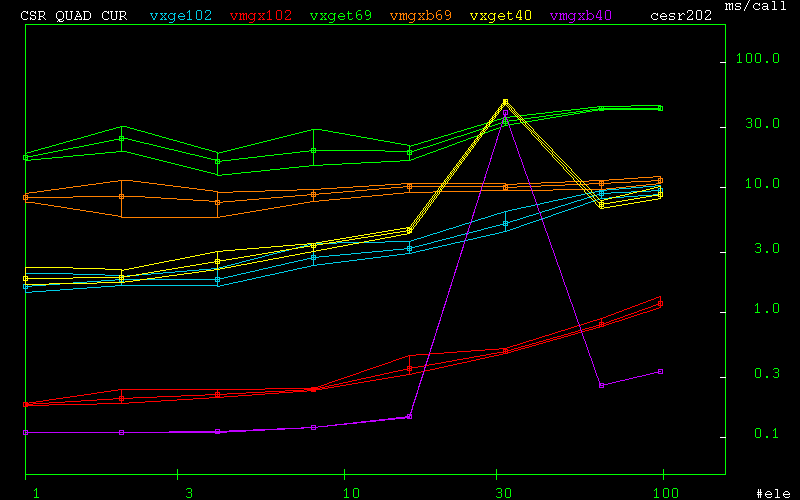Click the '100' x-axis tick label
Image resolution: width=800 pixels, height=500 pixels.
[x=666, y=493]
